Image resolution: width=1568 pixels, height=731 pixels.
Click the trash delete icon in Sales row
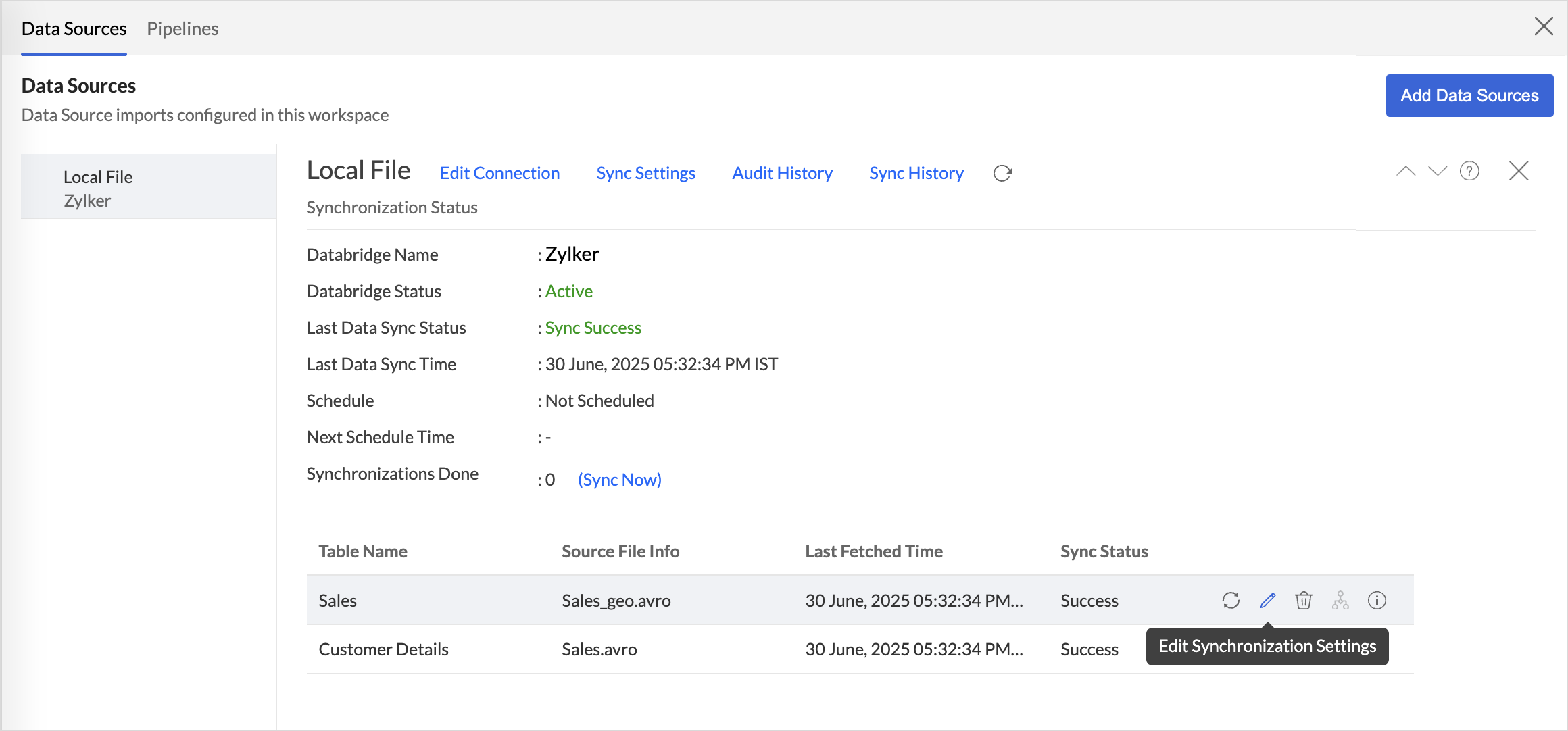[x=1304, y=600]
